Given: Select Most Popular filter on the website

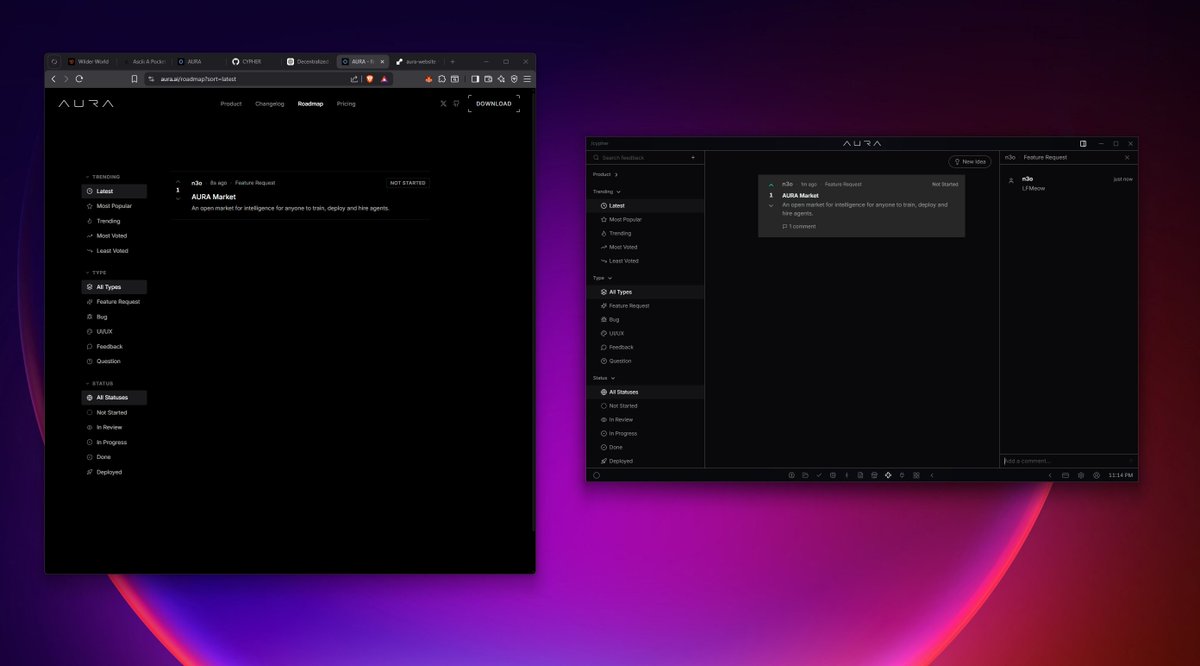Looking at the screenshot, I should pos(114,206).
